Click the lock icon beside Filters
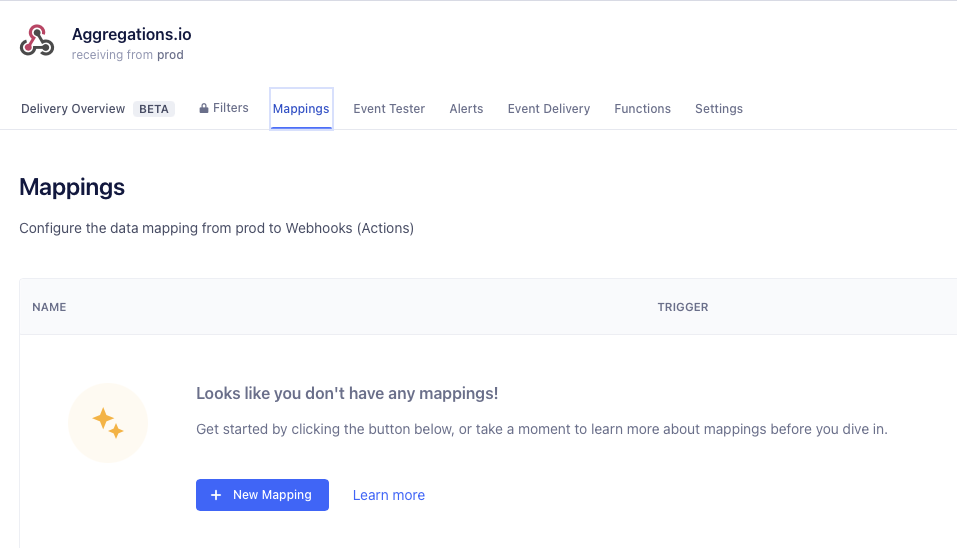 point(204,108)
